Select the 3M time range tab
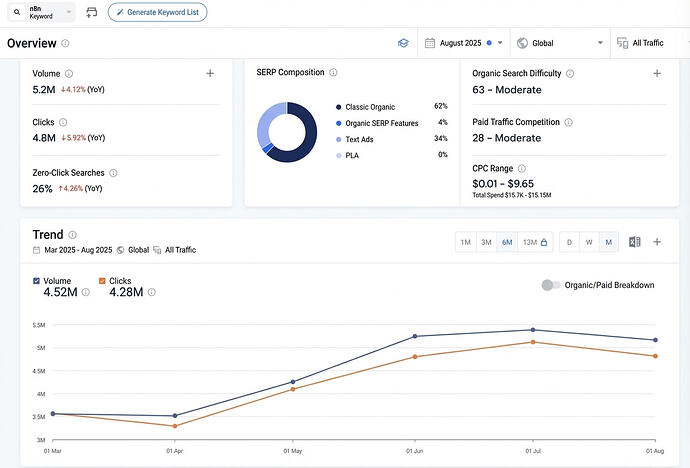 click(x=485, y=242)
